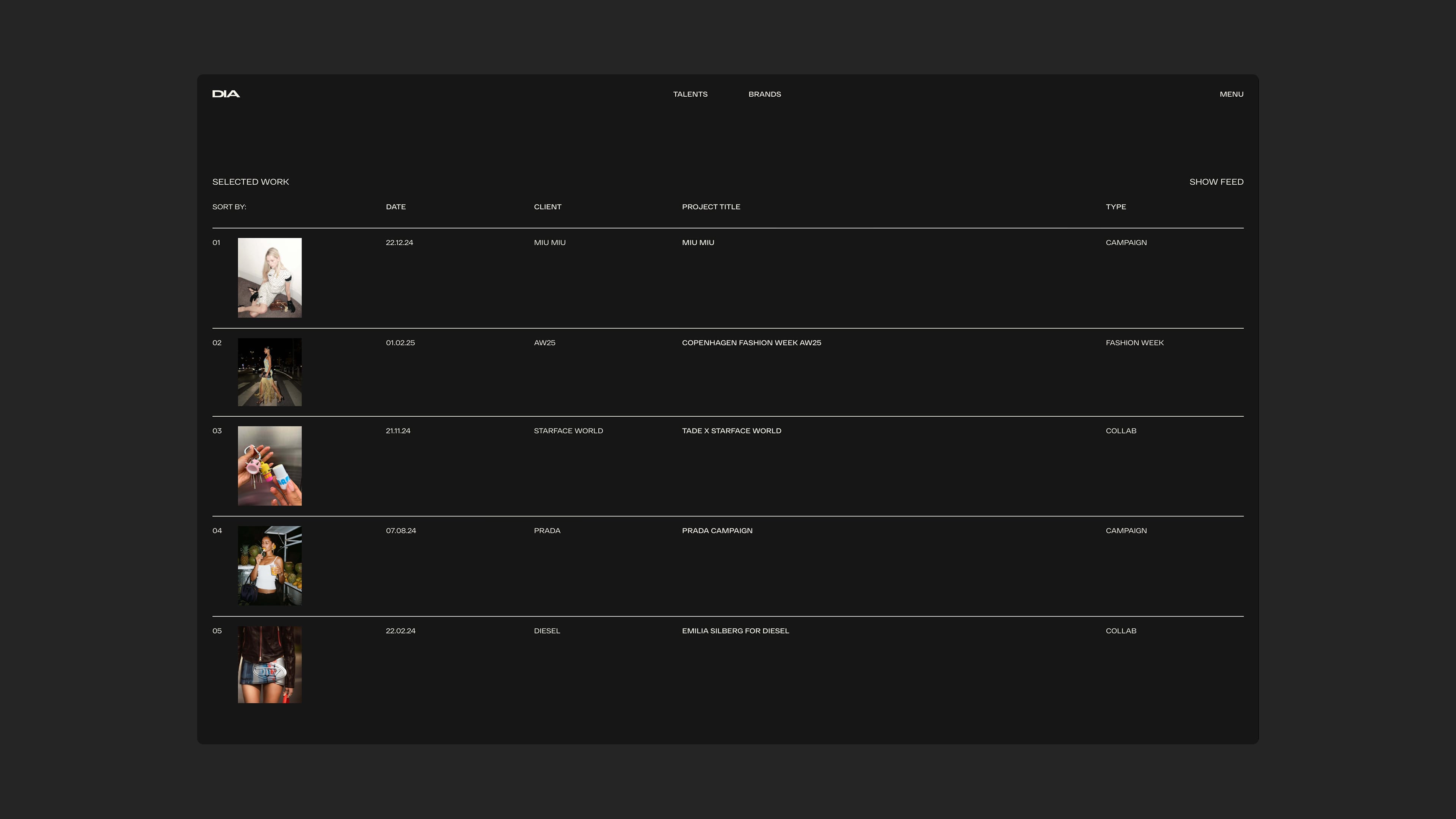Screen dimensions: 1456x819
Task: Sort work list by Date
Action: pyautogui.click(x=395, y=207)
